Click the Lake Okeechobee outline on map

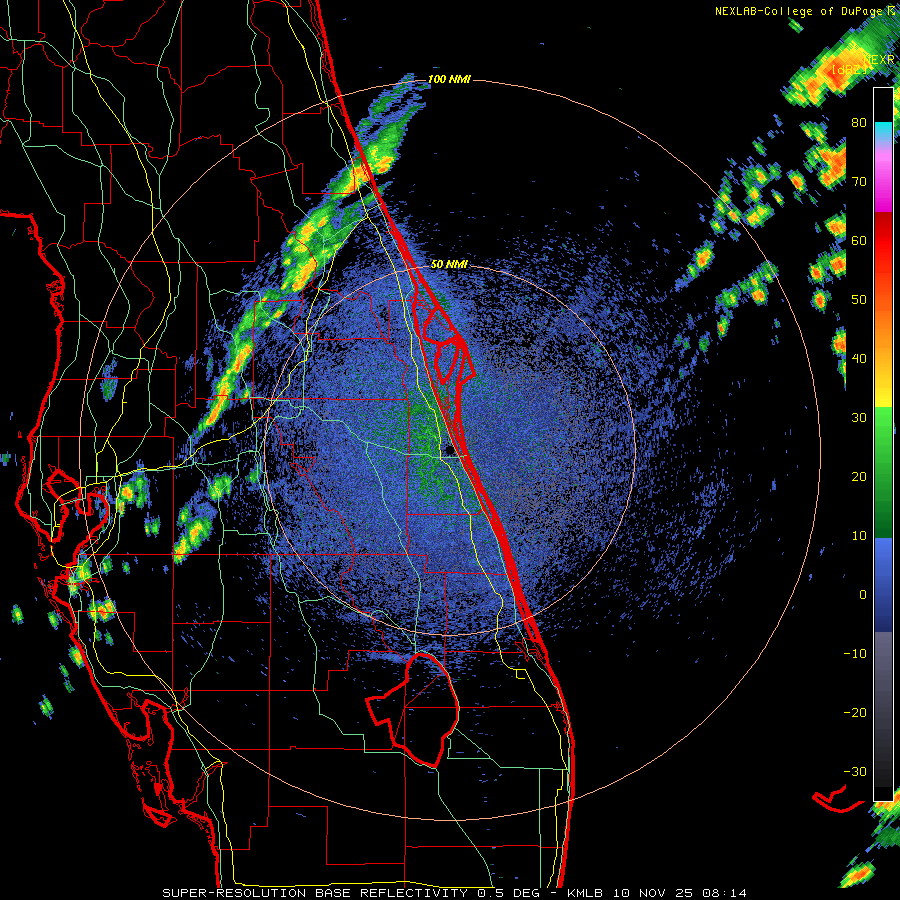point(414,710)
